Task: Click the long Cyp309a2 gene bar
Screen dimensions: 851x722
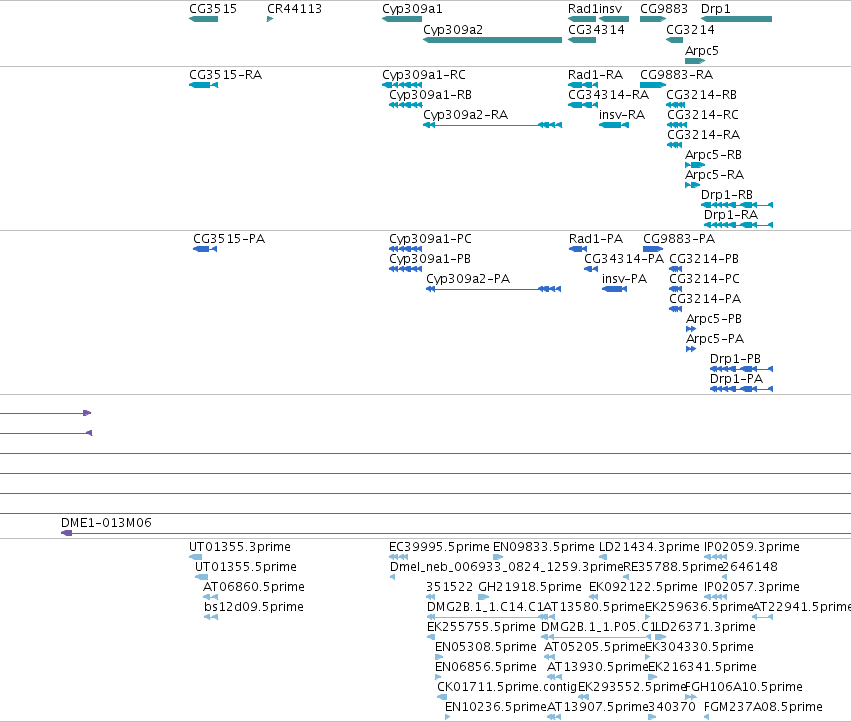Action: pyautogui.click(x=492, y=40)
